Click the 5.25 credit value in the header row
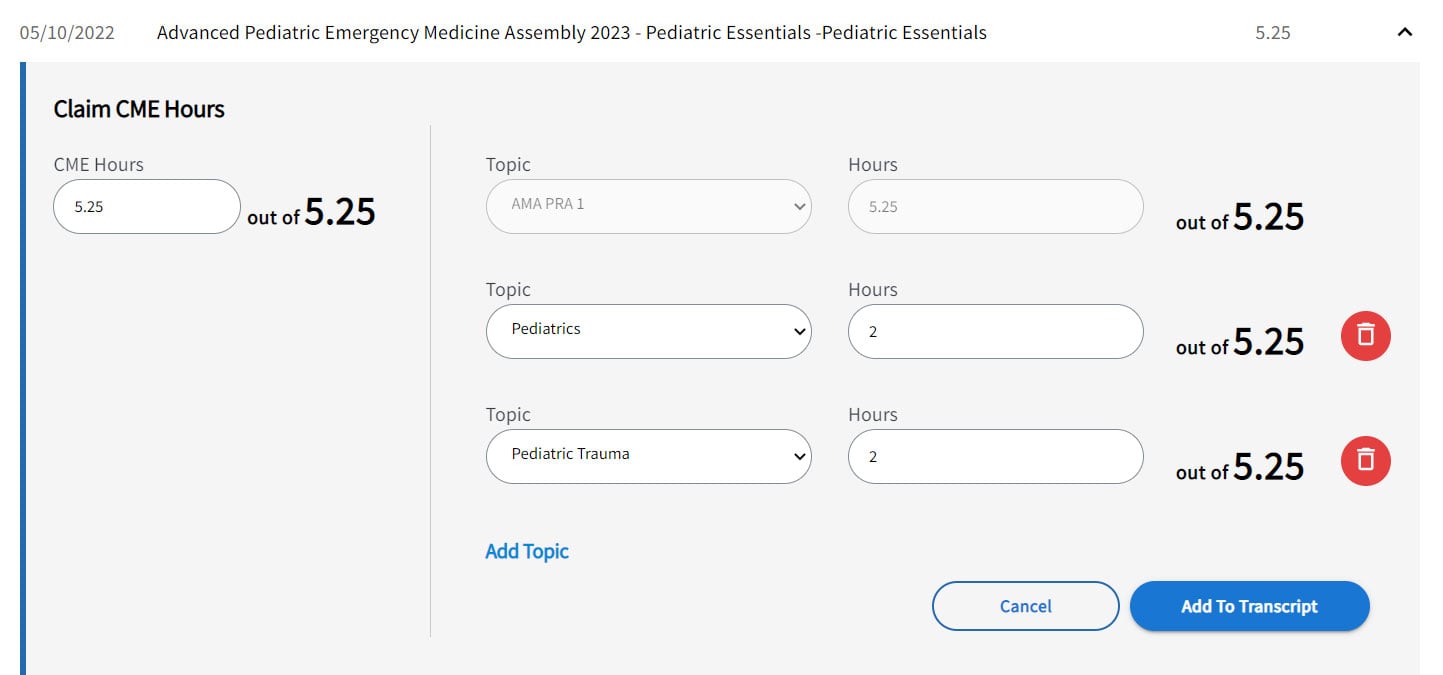Screen dimensions: 1443x675 [1272, 33]
